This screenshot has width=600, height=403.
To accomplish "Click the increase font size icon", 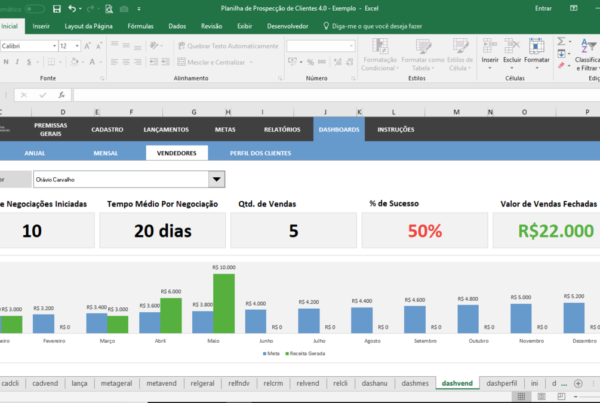I will point(87,46).
